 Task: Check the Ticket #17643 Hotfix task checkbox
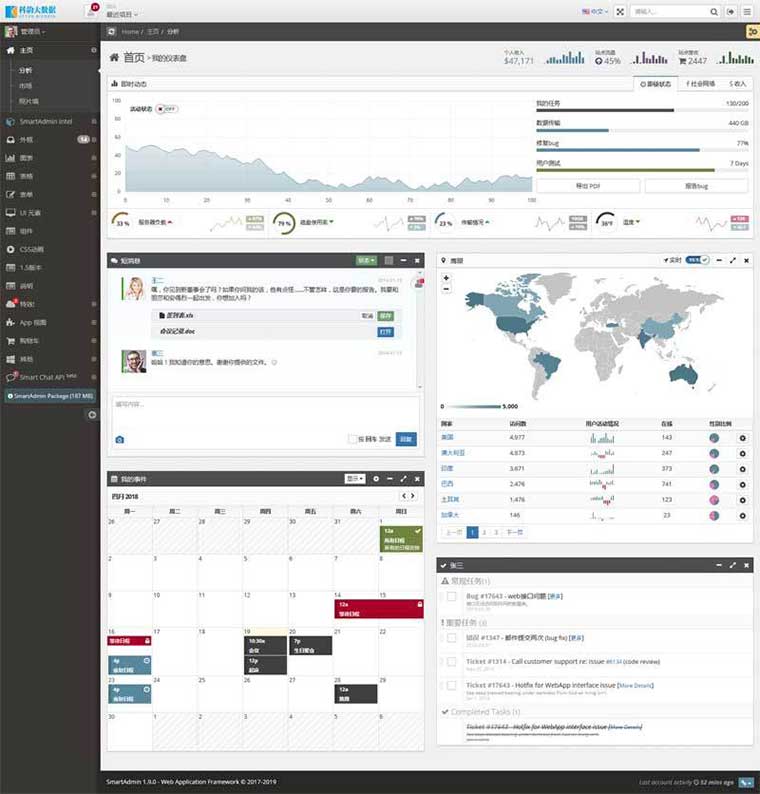click(451, 686)
